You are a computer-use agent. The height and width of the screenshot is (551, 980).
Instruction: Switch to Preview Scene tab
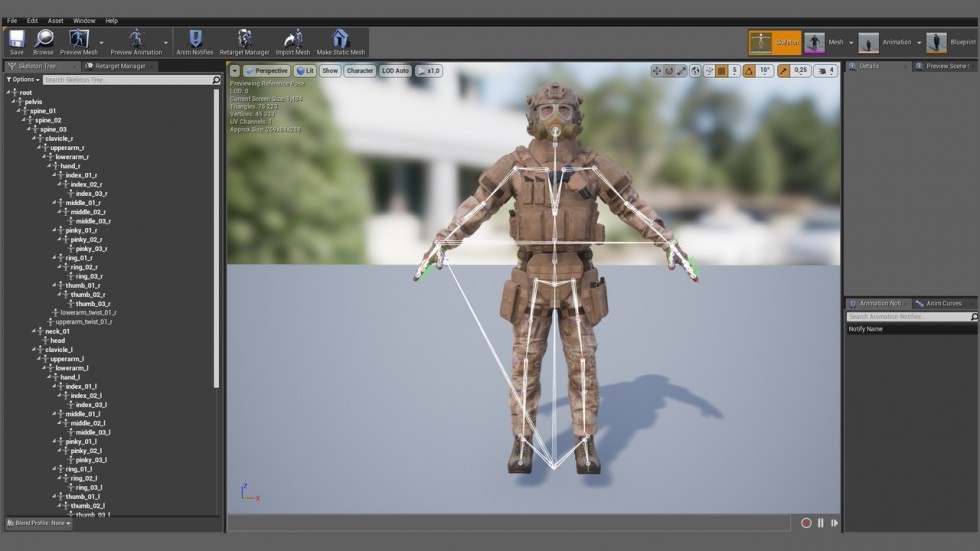coord(946,66)
